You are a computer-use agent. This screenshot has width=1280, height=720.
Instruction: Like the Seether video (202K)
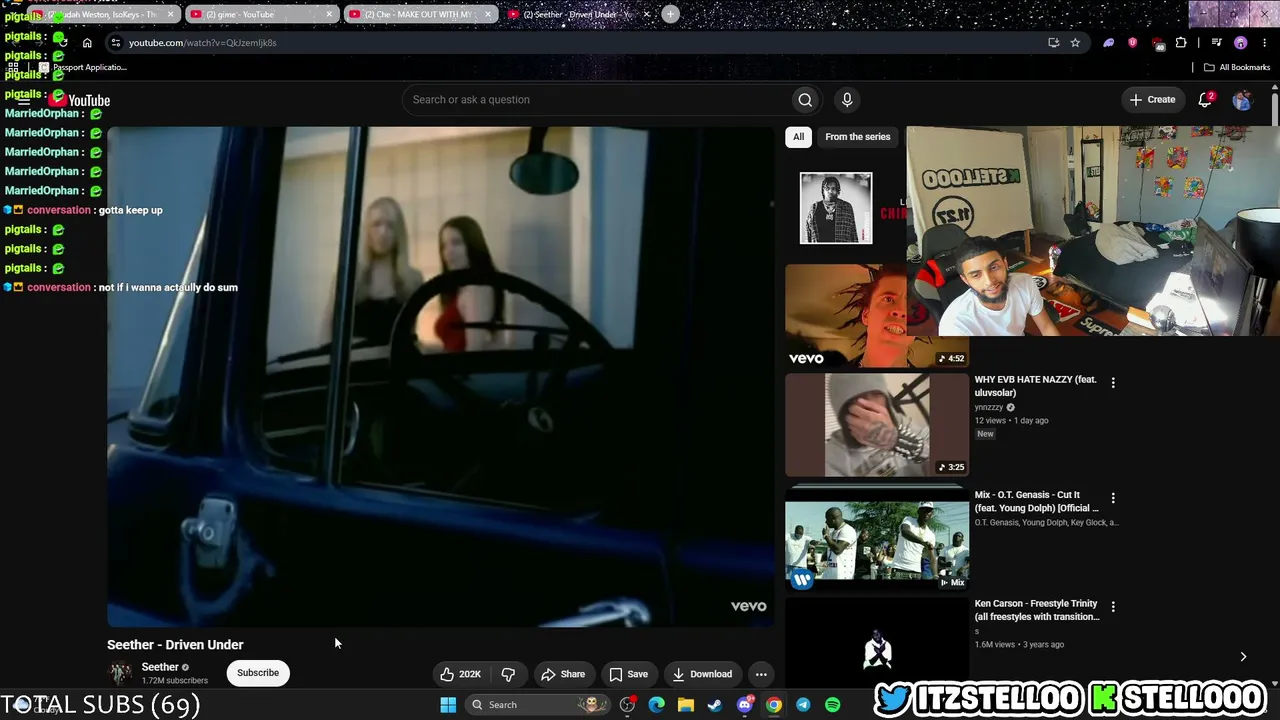click(x=461, y=674)
